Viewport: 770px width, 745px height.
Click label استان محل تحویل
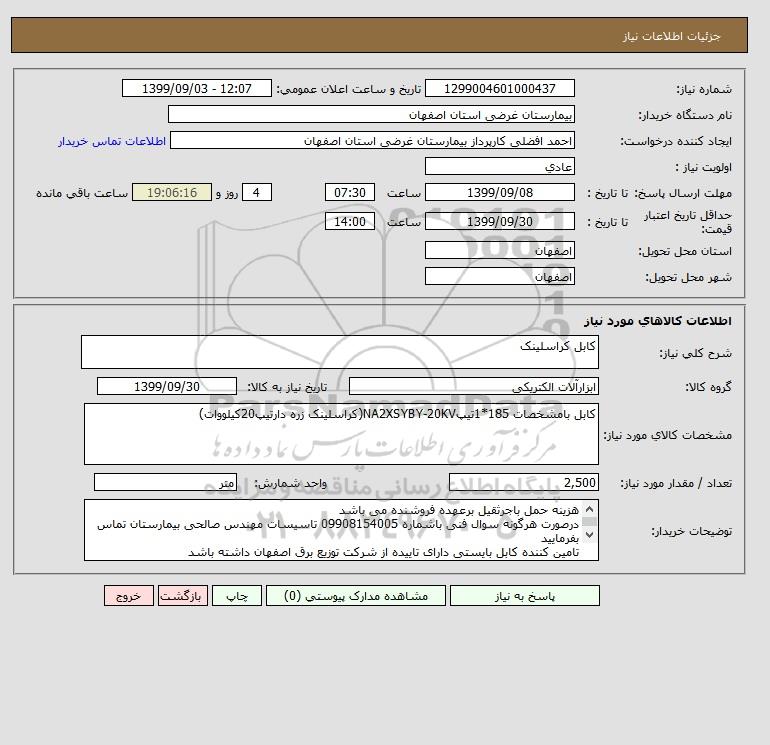coord(685,251)
